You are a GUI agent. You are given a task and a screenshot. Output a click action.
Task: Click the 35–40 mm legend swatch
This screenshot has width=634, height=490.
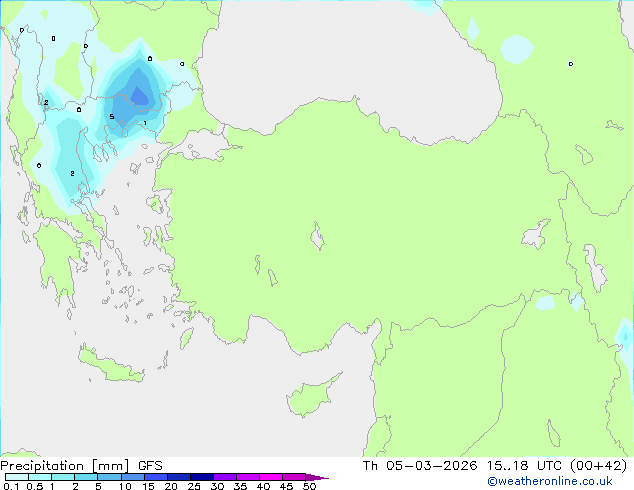pos(247,477)
